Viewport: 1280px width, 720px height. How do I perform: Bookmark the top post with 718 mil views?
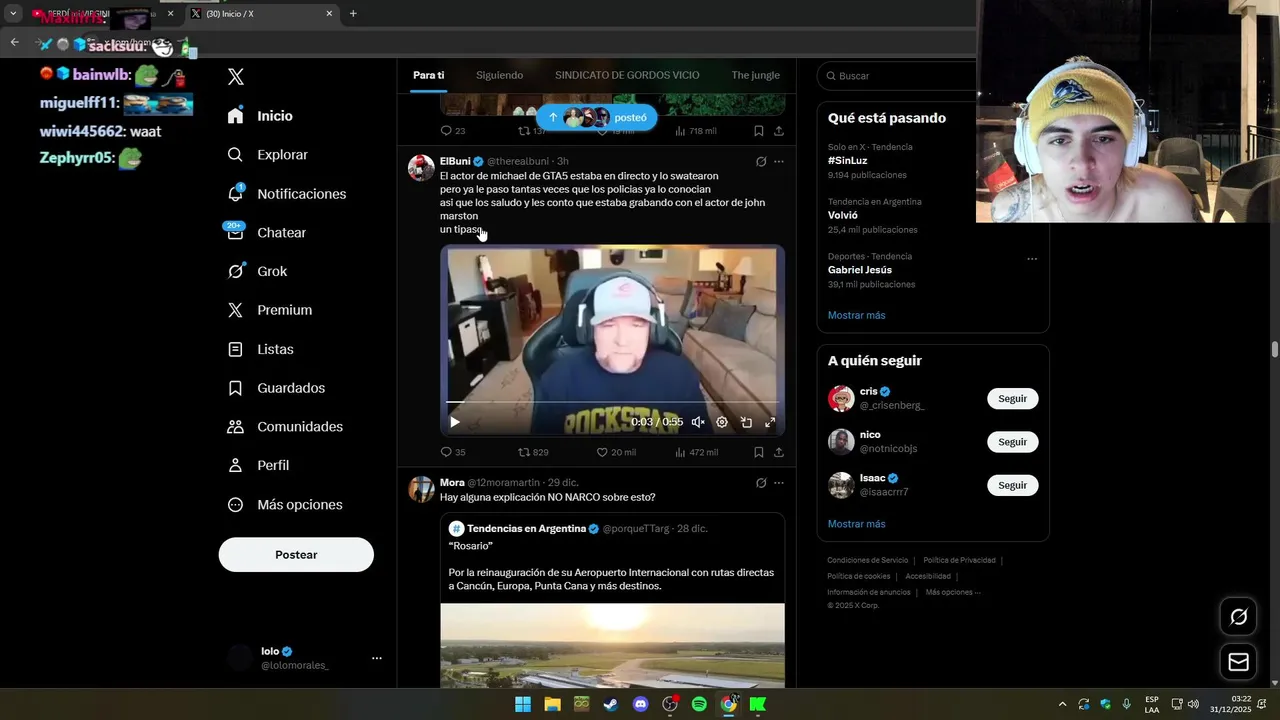tap(759, 131)
